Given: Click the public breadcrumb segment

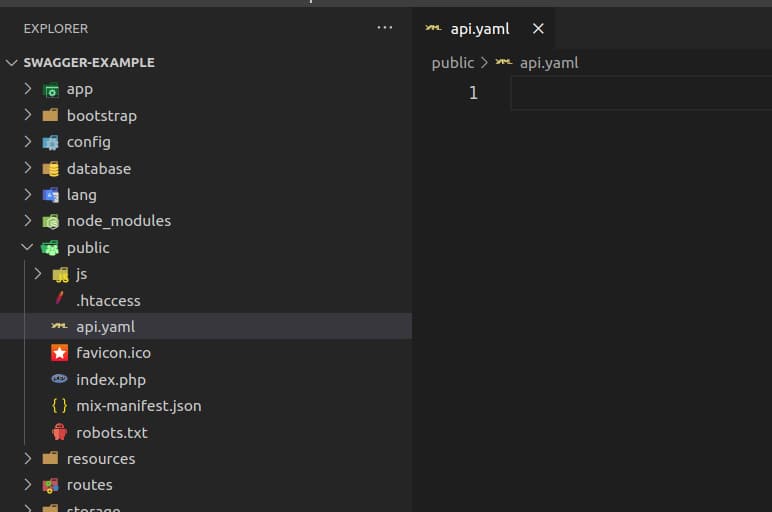Looking at the screenshot, I should [453, 63].
